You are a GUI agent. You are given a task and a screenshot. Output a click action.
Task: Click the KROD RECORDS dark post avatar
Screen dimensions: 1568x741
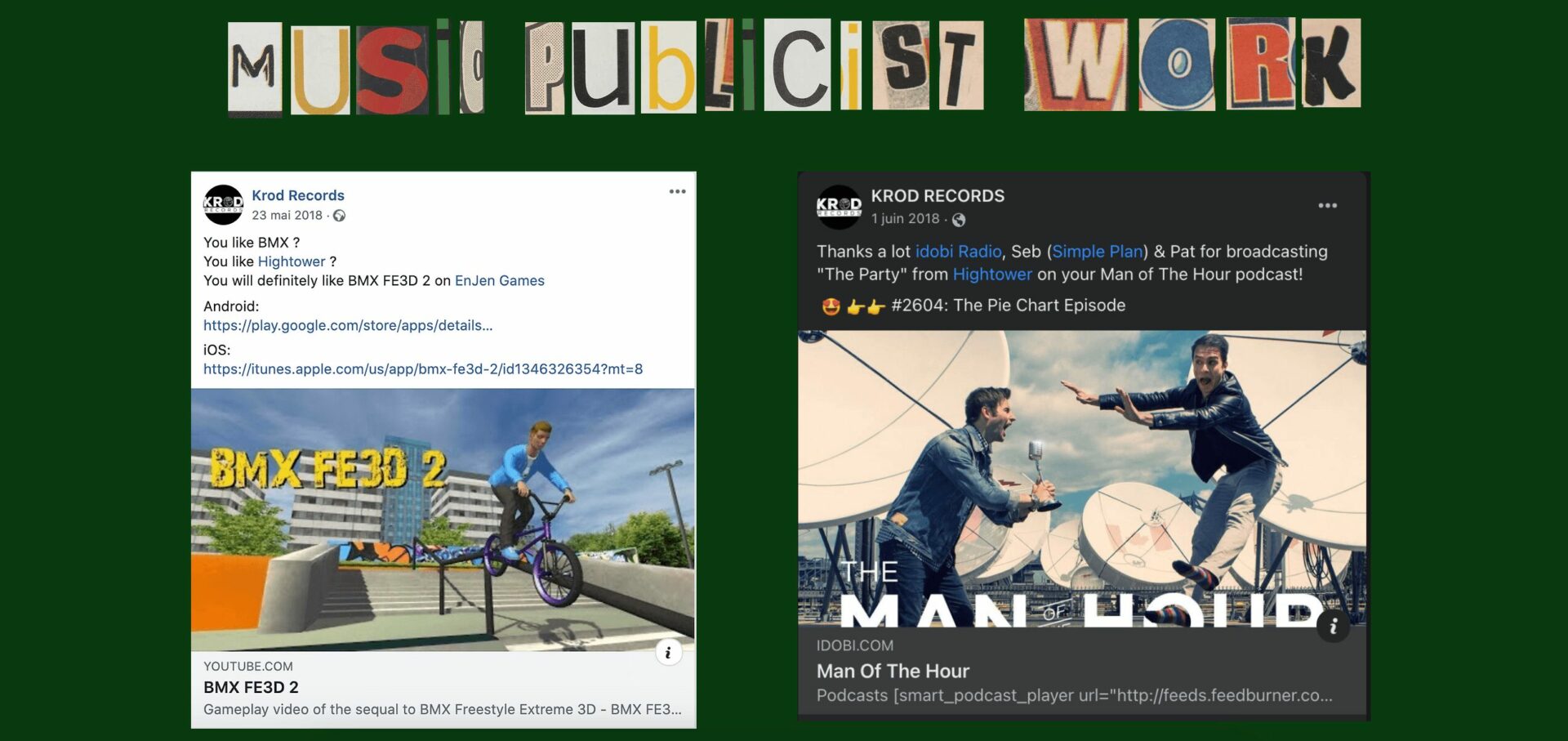[x=839, y=207]
